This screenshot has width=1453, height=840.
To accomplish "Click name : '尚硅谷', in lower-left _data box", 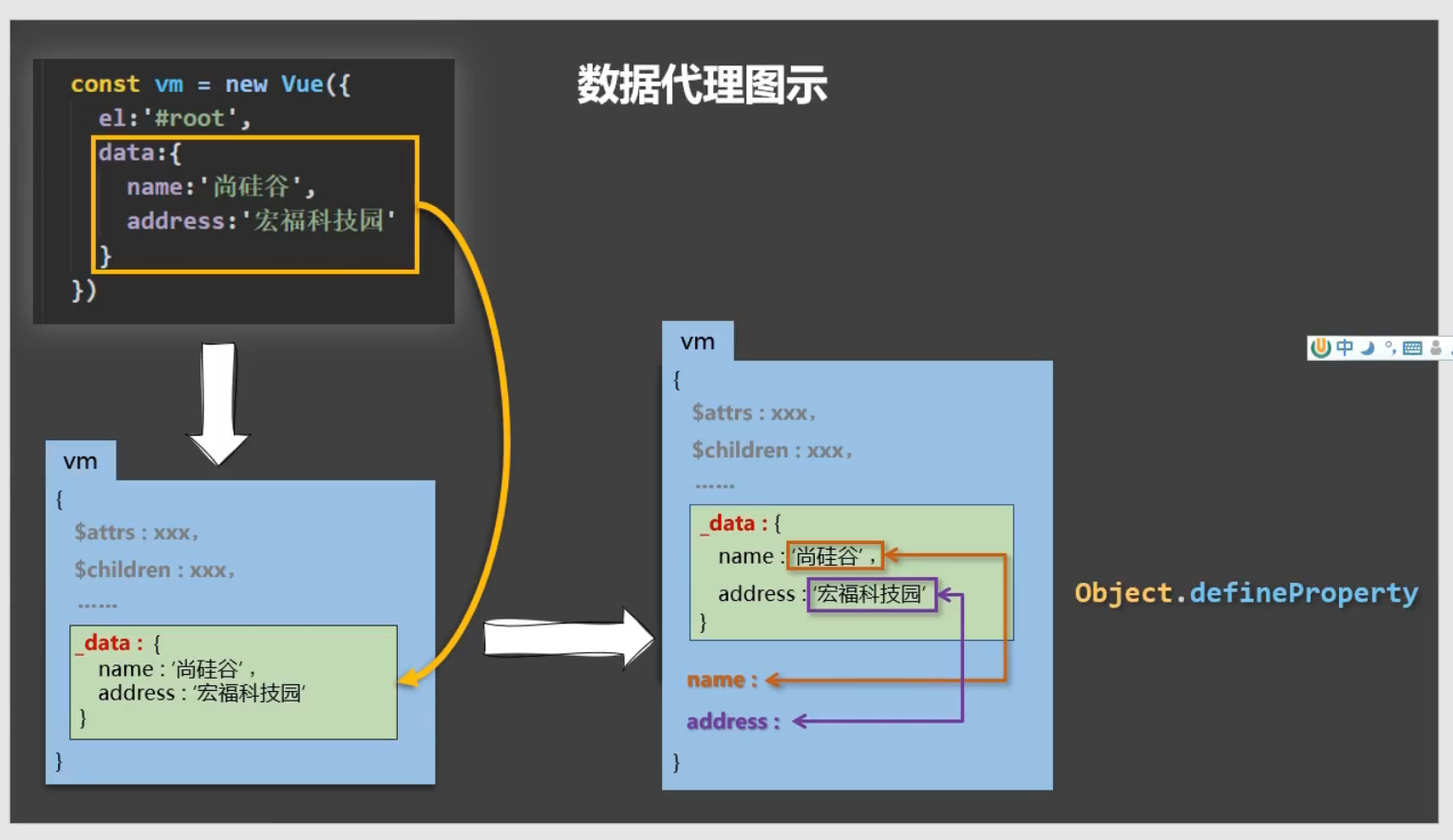I will [177, 668].
